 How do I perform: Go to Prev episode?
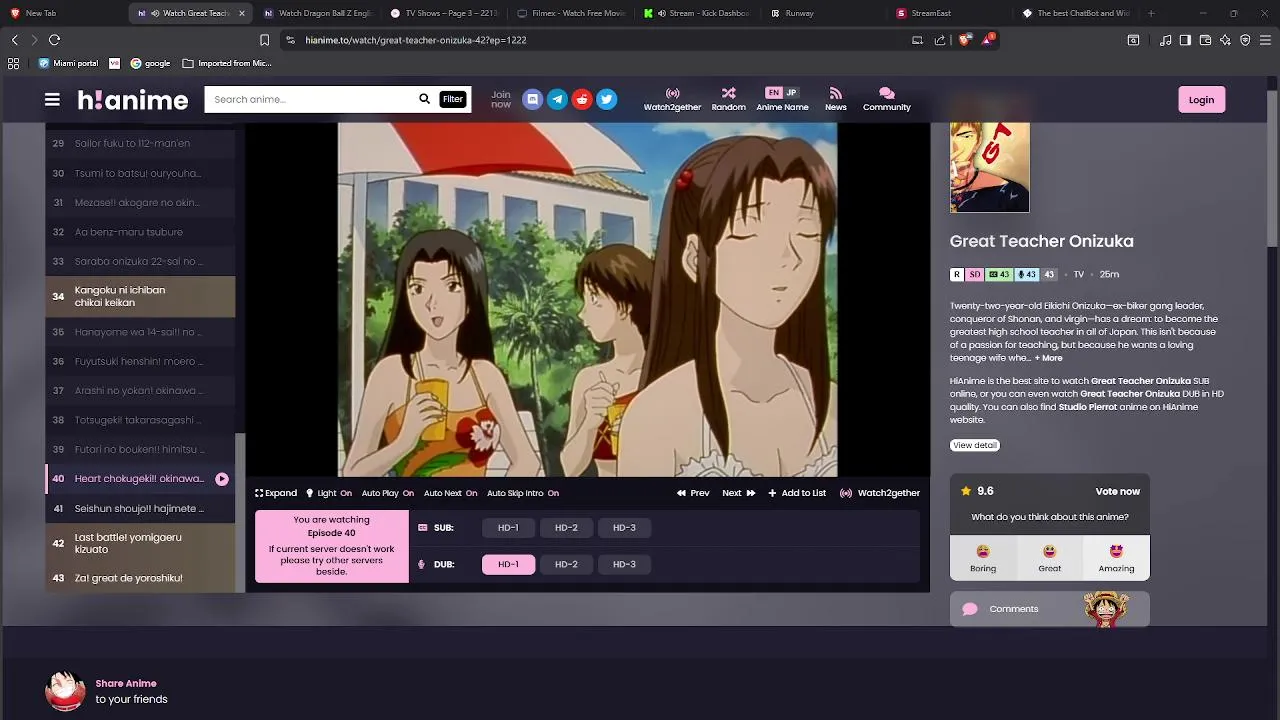point(693,493)
